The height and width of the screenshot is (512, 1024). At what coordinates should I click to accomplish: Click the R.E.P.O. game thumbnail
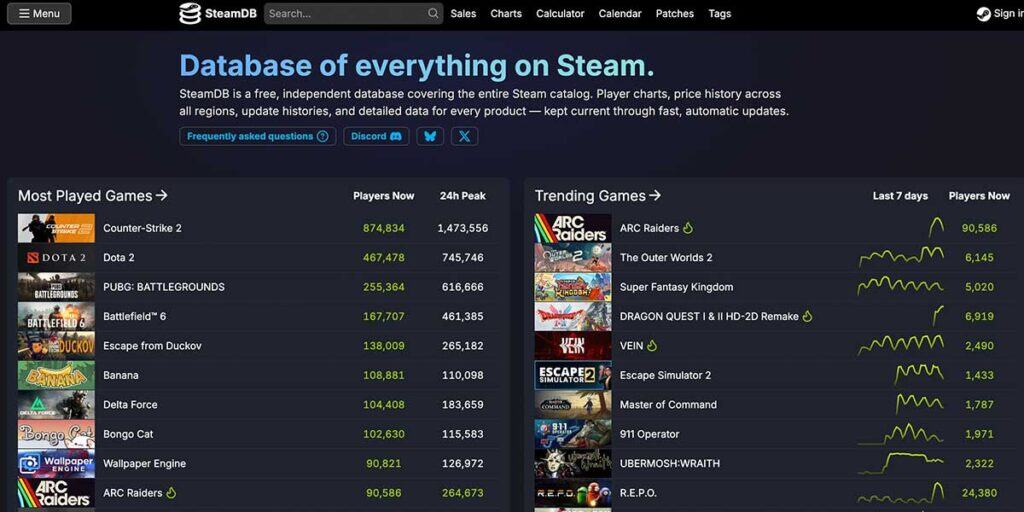click(573, 493)
